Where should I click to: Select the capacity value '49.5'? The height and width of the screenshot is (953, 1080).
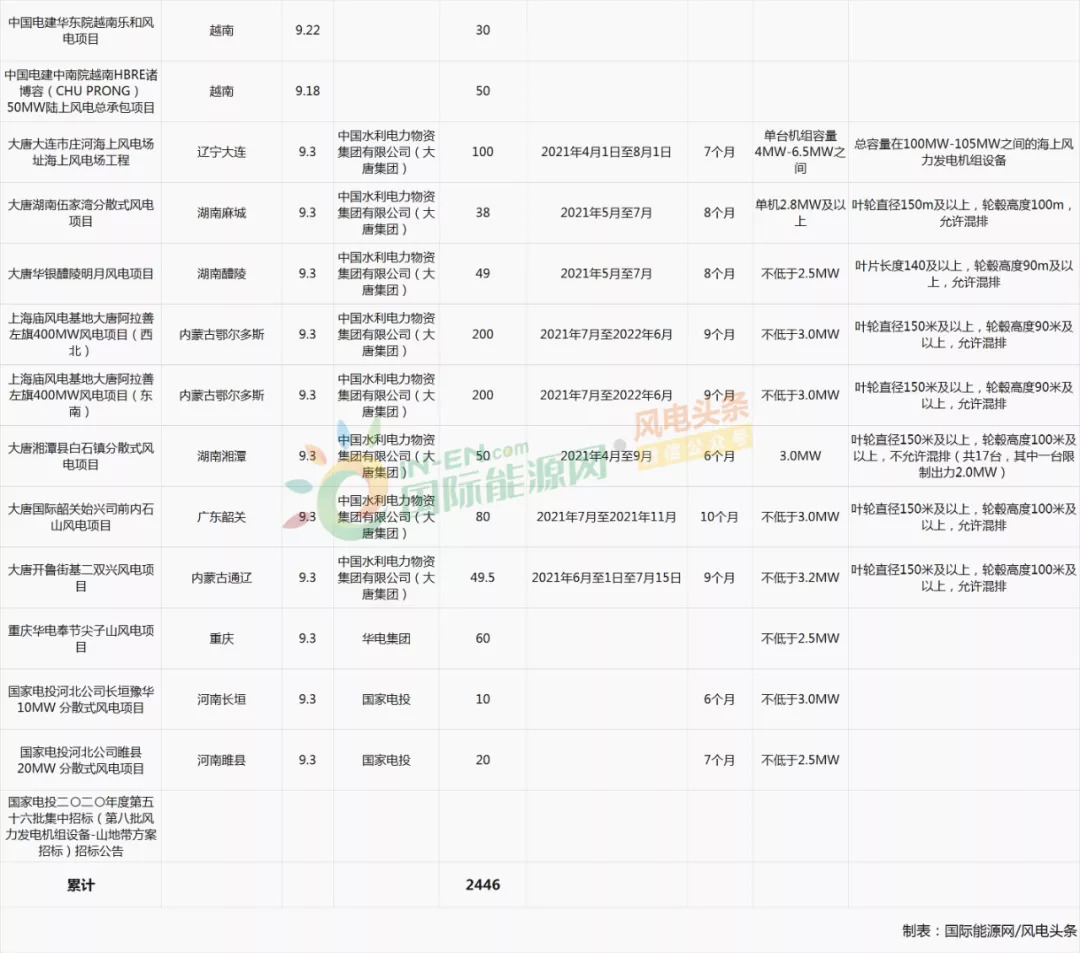tap(483, 578)
